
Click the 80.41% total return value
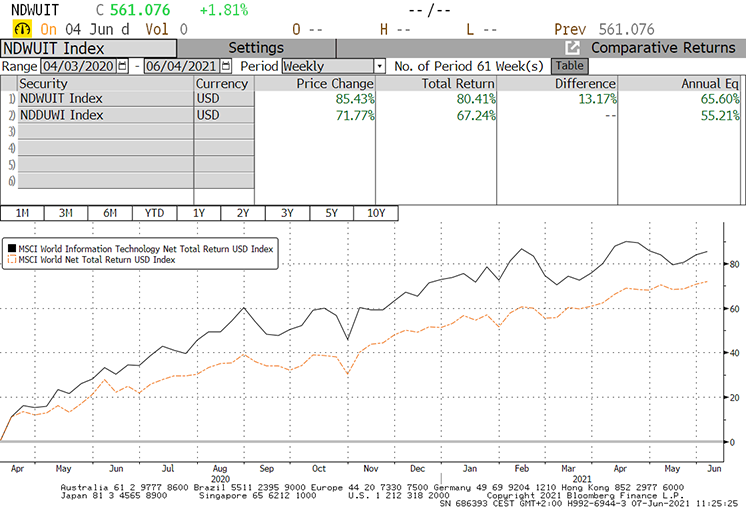click(x=476, y=99)
